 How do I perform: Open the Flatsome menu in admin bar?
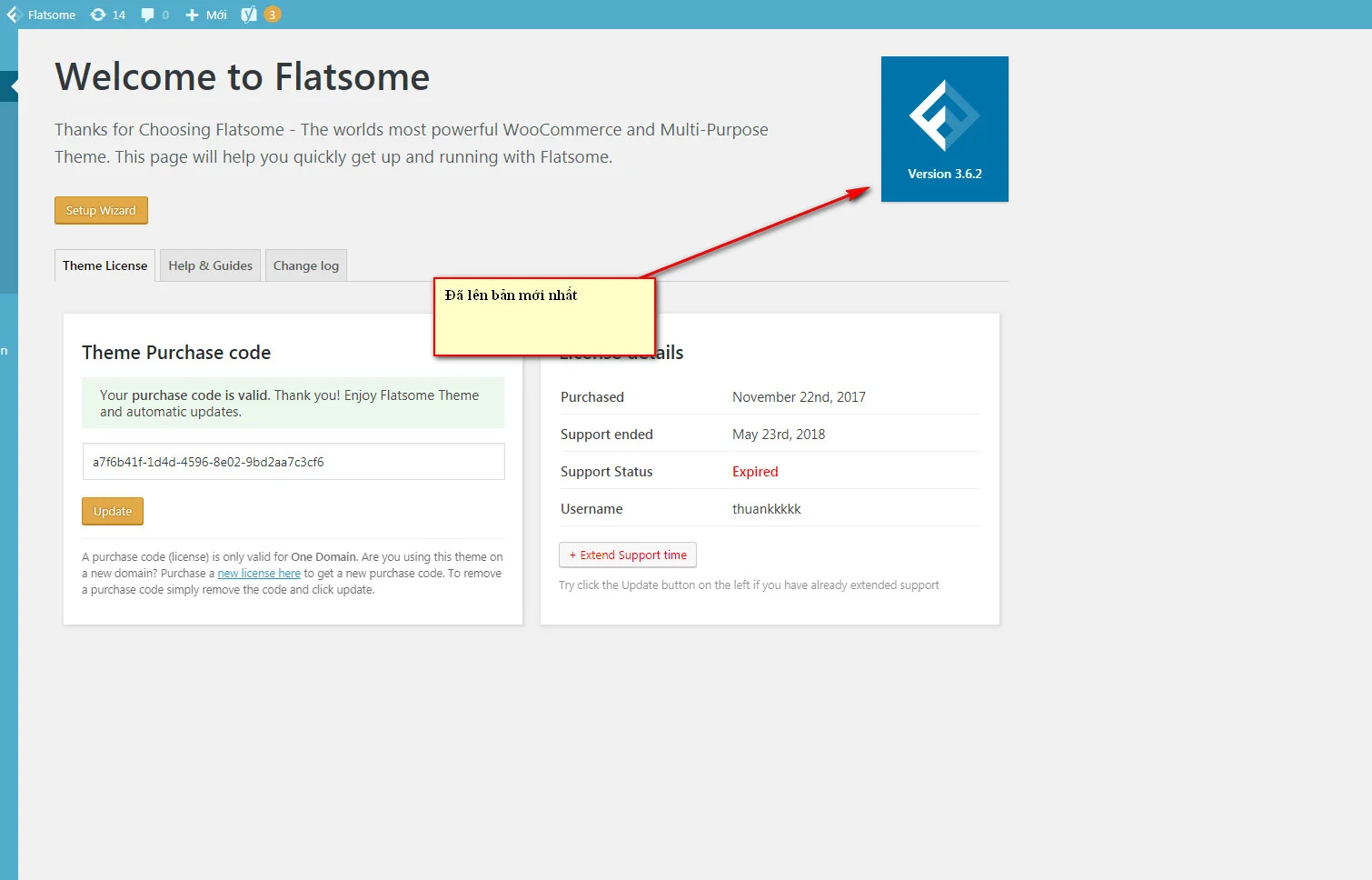click(42, 15)
